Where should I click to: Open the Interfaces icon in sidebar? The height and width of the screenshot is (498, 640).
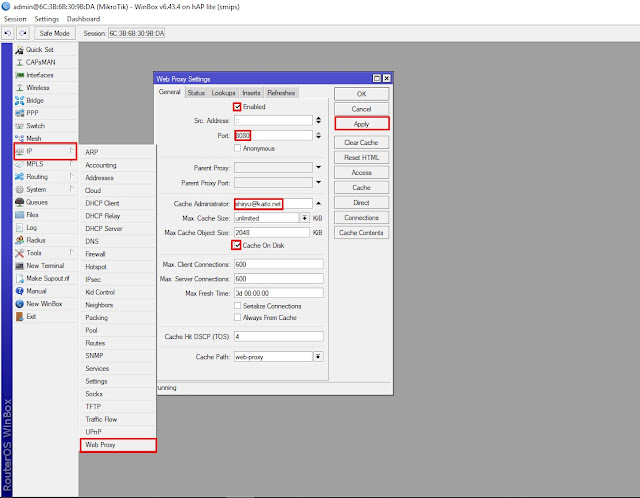point(19,75)
